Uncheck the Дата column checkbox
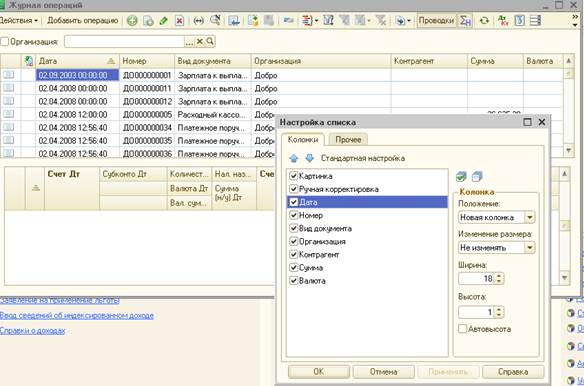Viewport: 584px width, 386px height. [x=293, y=202]
